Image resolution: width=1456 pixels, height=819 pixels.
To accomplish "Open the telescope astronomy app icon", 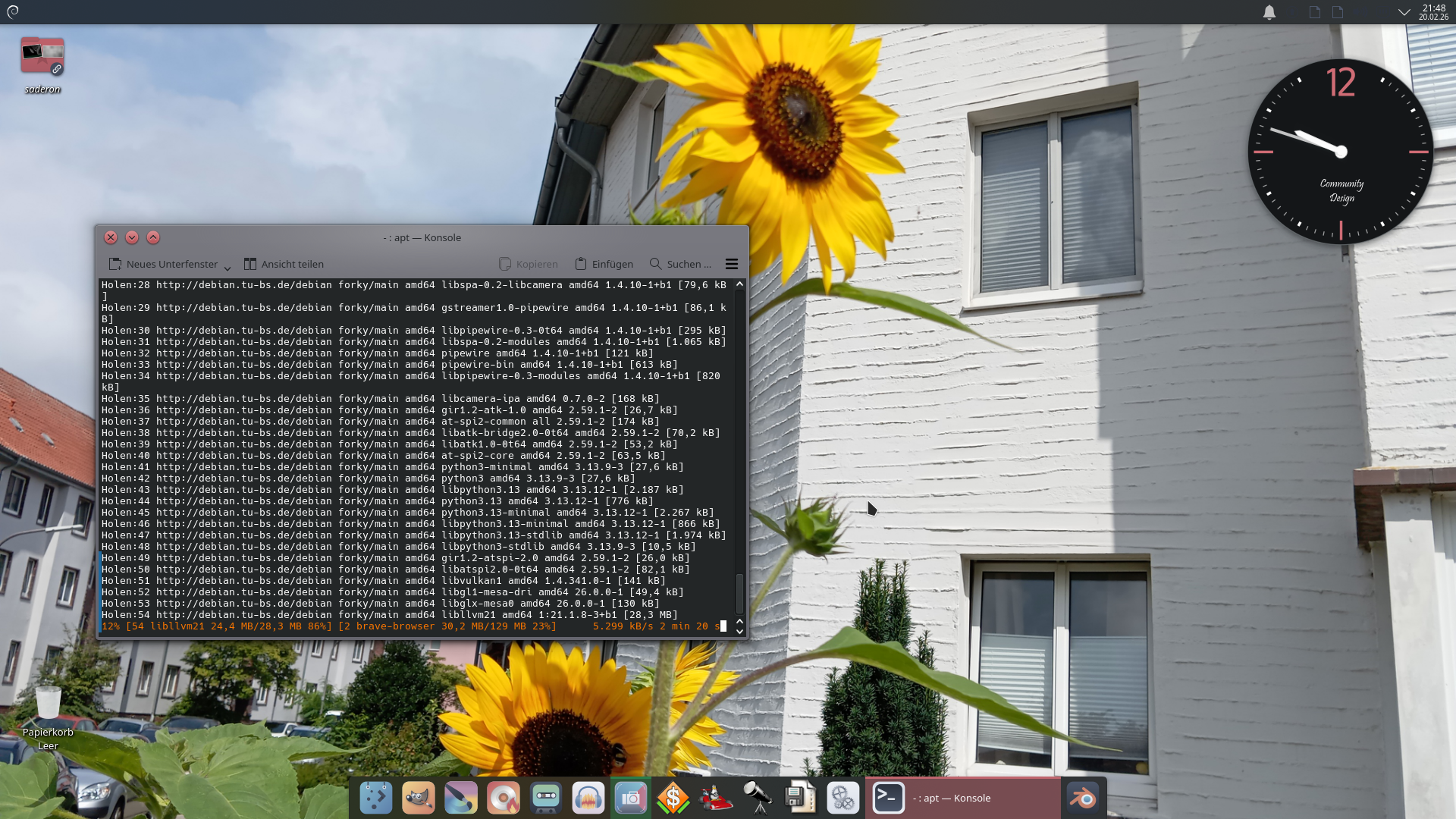I will tap(758, 798).
